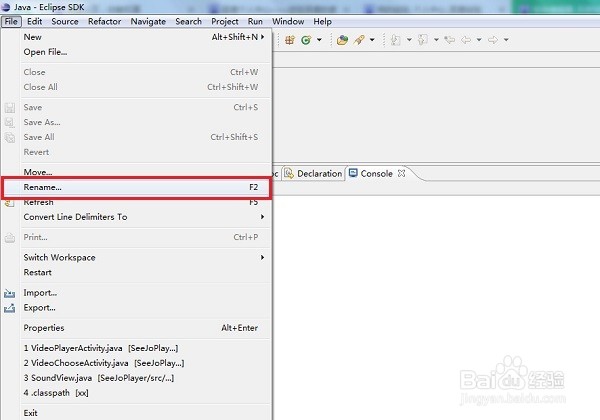Image resolution: width=600 pixels, height=420 pixels.
Task: Open the Previous Annotation dropdown arrow
Action: click(436, 40)
